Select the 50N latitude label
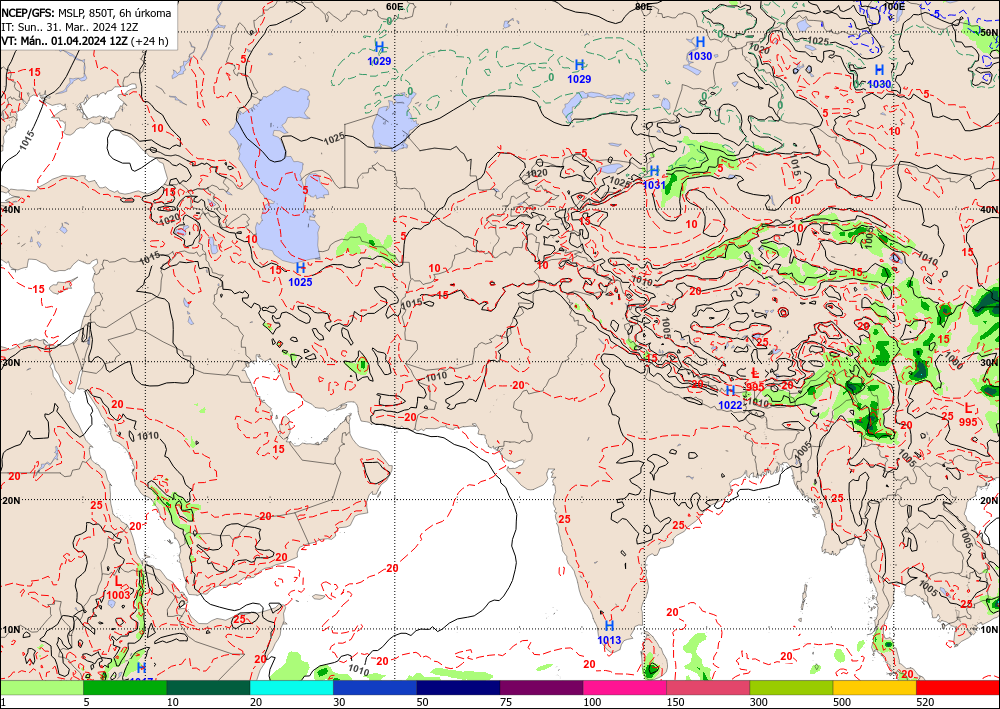The width and height of the screenshot is (1000, 709). (x=989, y=32)
